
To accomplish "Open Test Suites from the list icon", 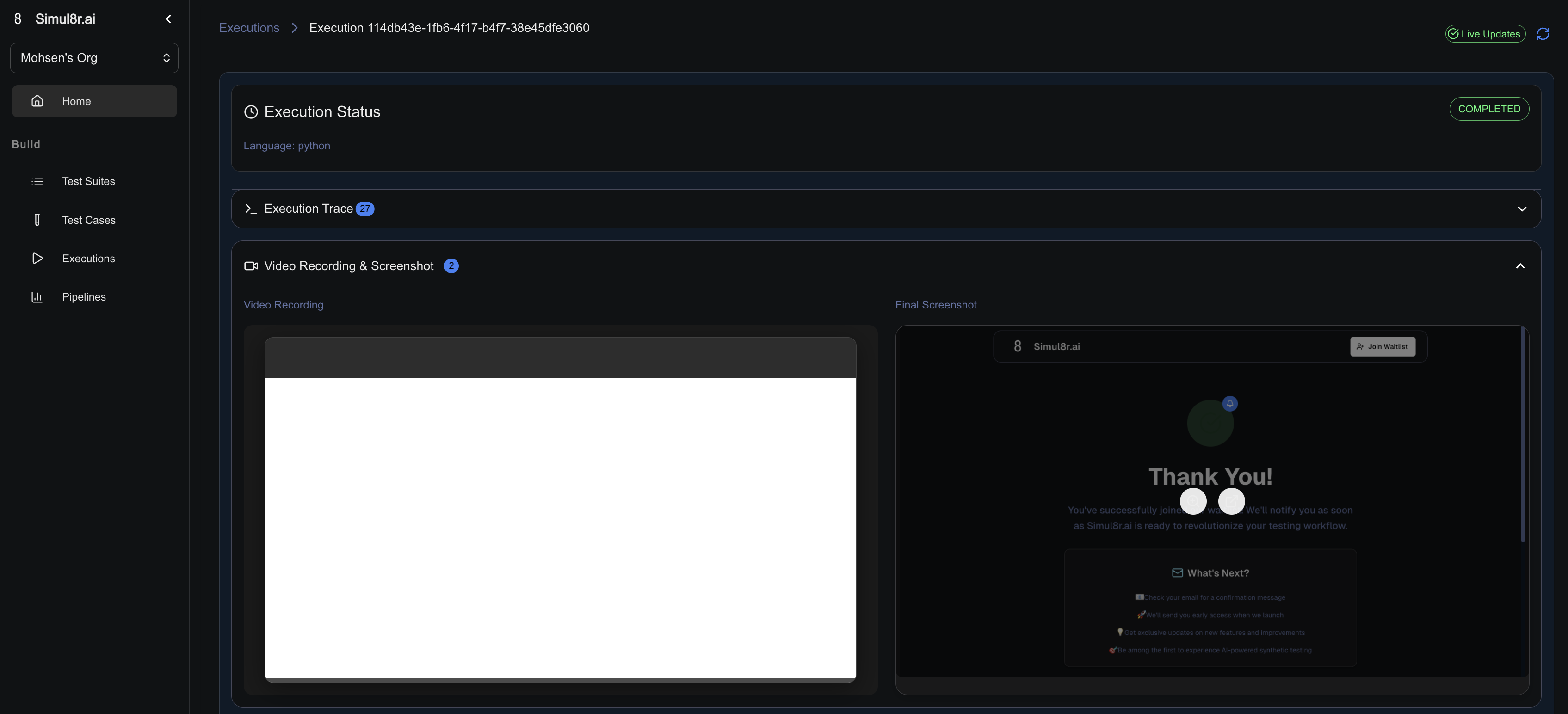I will pos(37,181).
